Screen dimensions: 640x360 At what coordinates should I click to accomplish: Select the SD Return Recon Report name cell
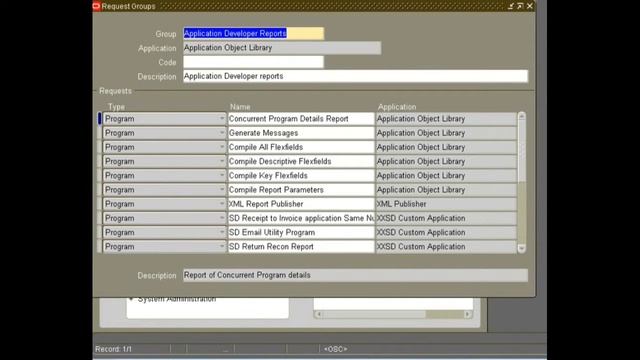301,247
